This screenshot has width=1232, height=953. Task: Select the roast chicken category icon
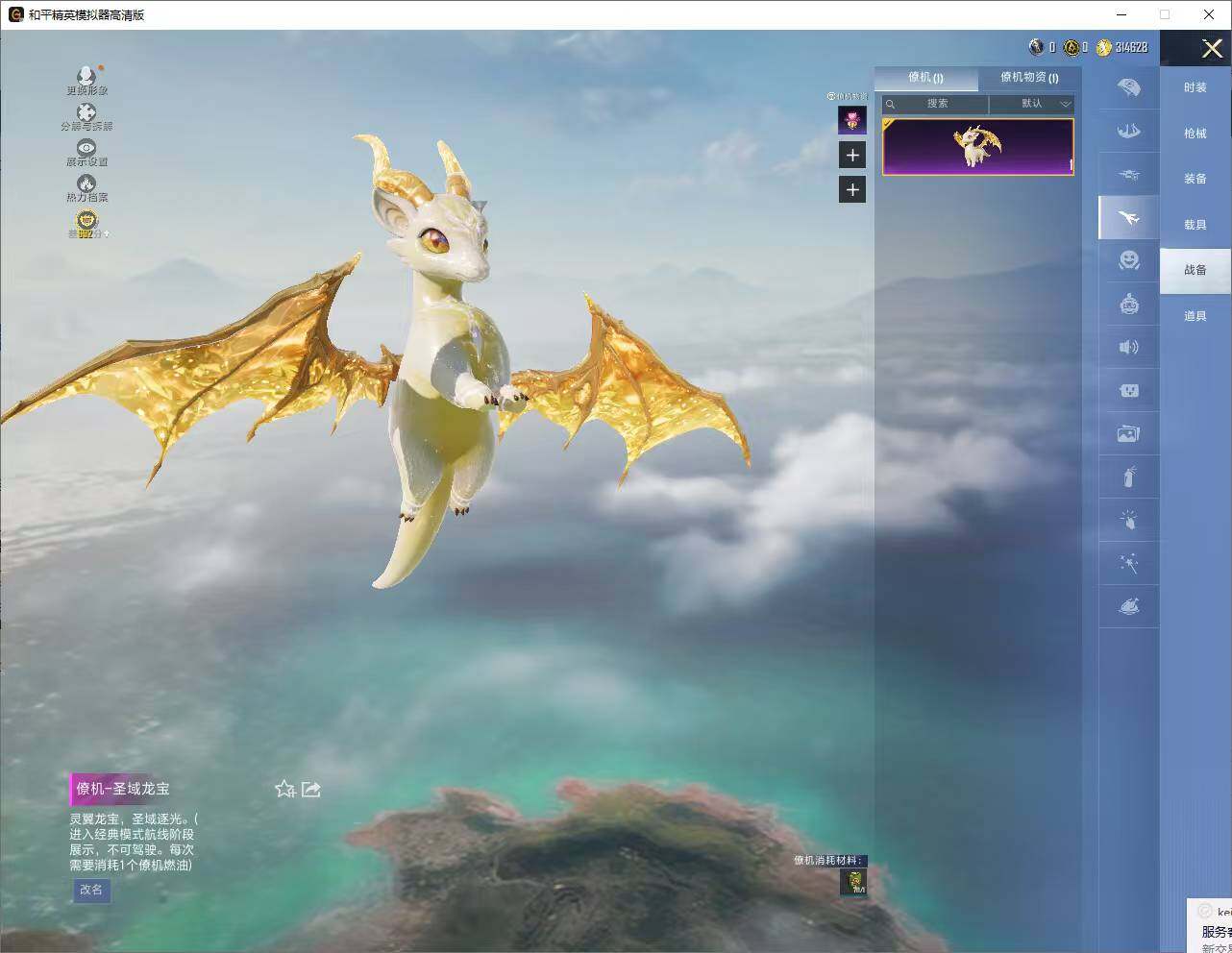[1129, 606]
